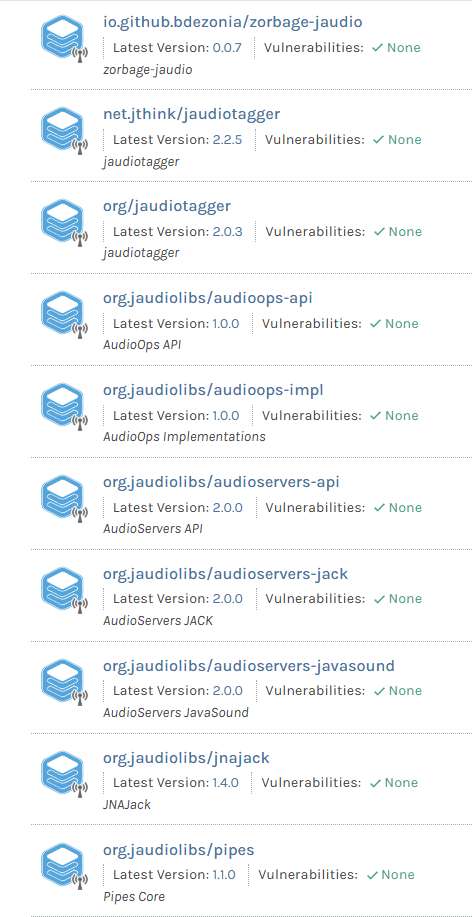Click the org.jaudiolibs/pipes package icon

(x=64, y=866)
